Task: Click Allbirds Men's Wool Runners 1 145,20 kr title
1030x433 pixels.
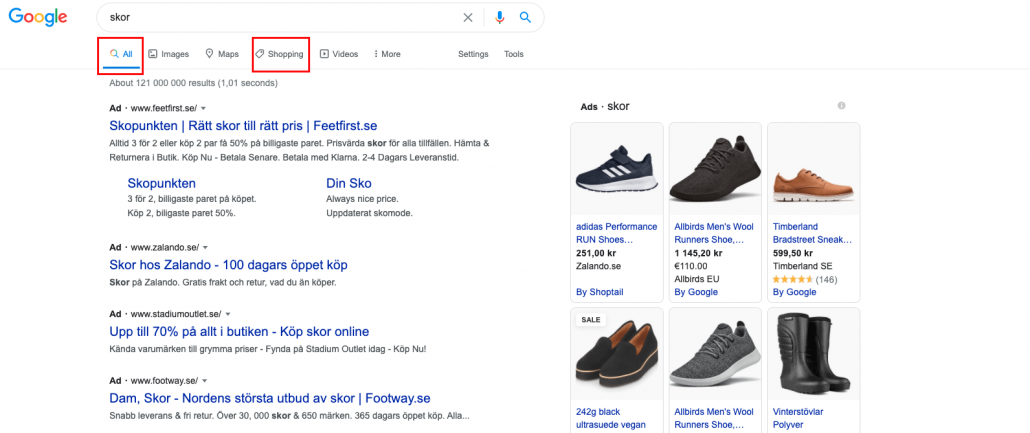Action: (x=714, y=233)
